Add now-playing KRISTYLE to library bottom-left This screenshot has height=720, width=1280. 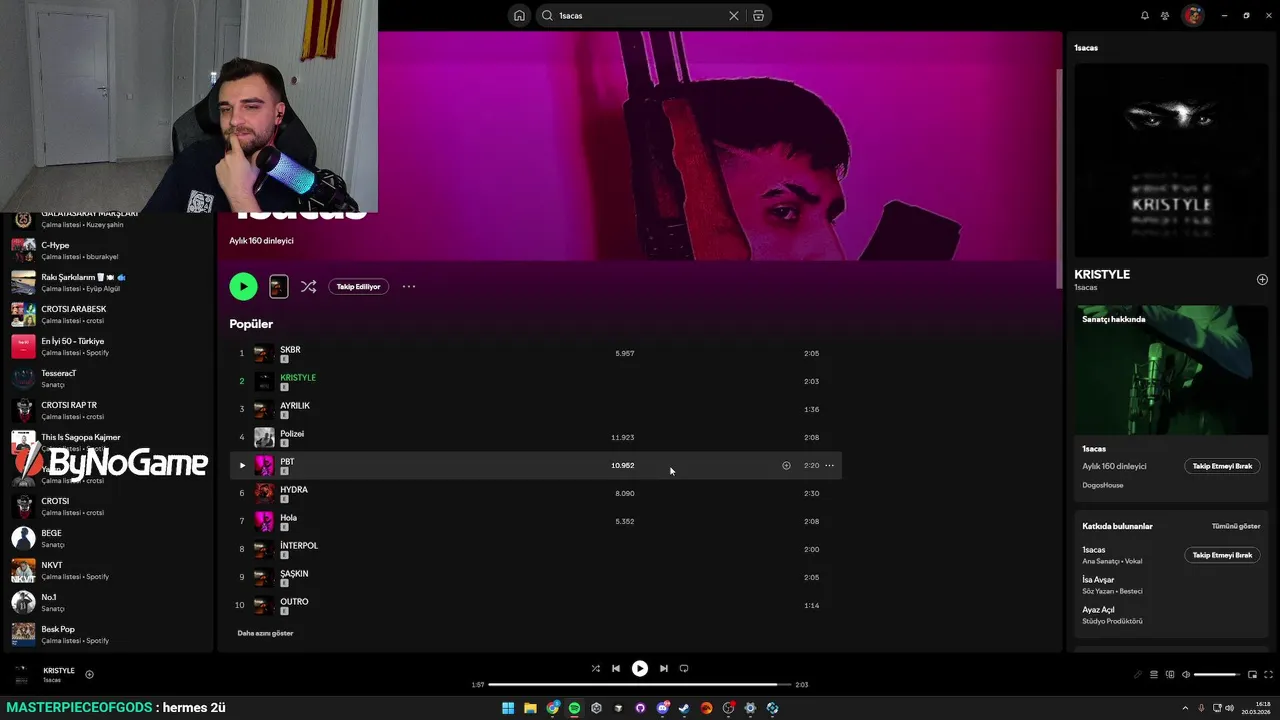click(x=89, y=675)
